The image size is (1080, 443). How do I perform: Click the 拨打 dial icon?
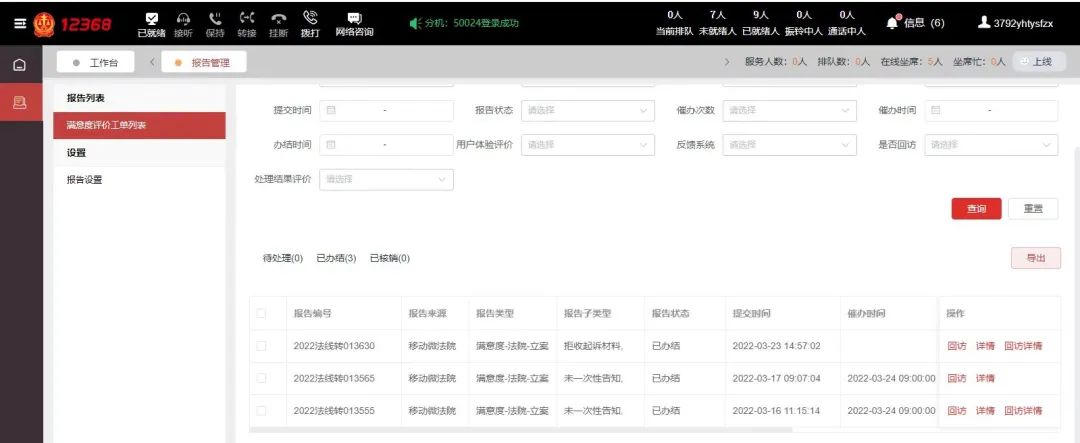click(310, 19)
